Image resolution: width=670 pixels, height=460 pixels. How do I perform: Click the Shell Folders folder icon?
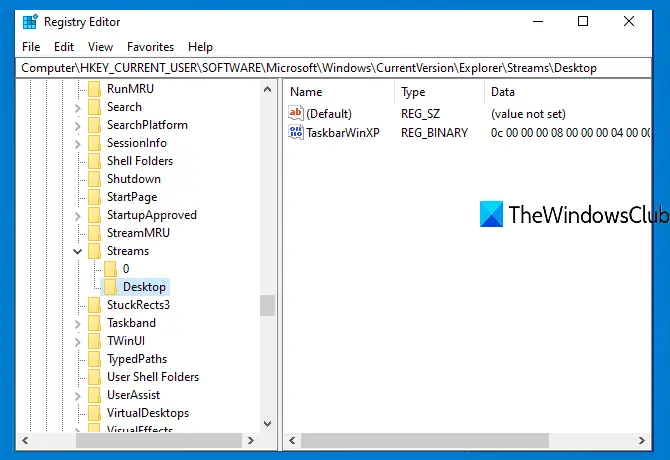[94, 161]
